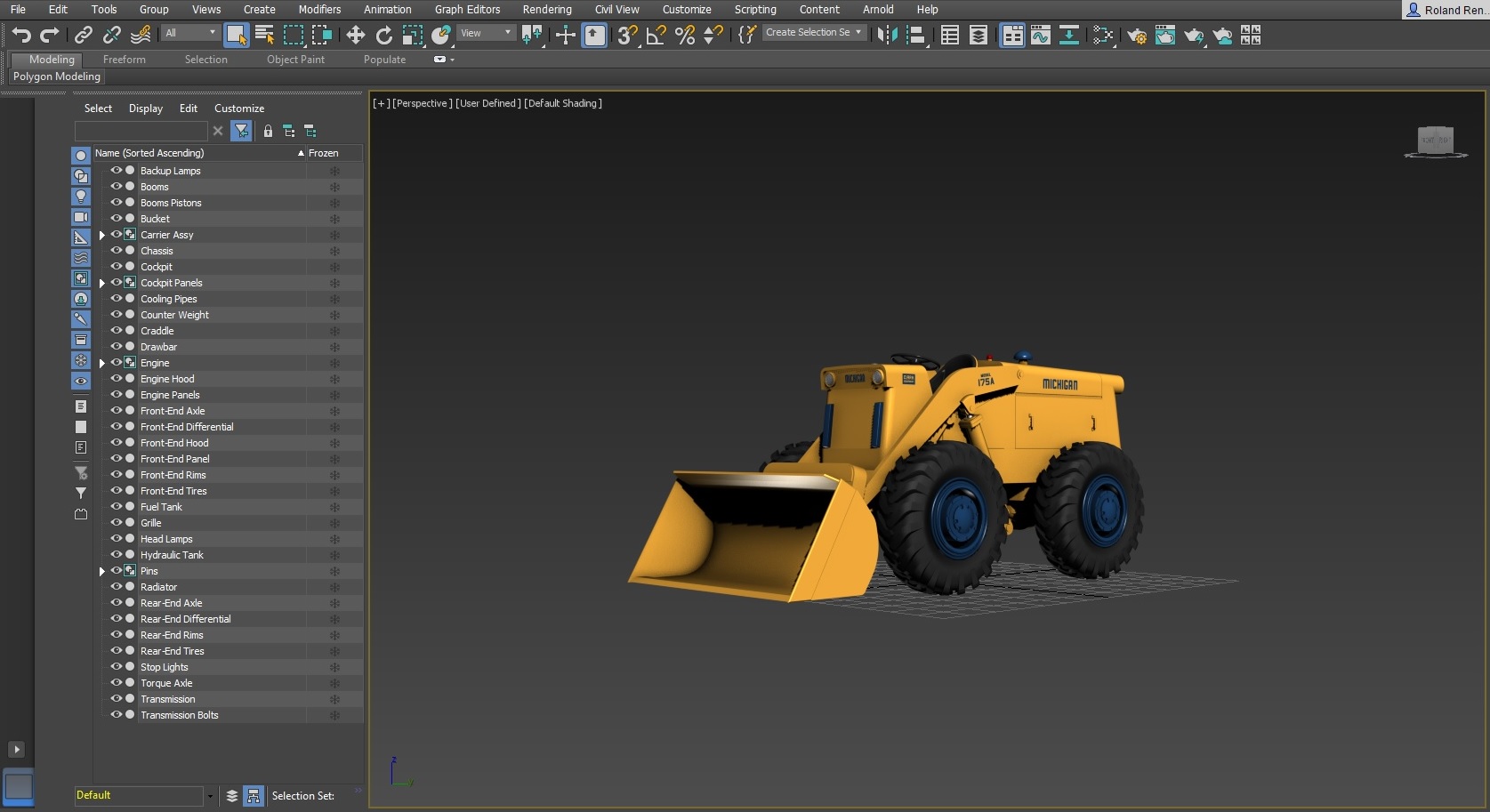The image size is (1490, 812).
Task: Click the Select by Name toolbar icon
Action: point(264,35)
